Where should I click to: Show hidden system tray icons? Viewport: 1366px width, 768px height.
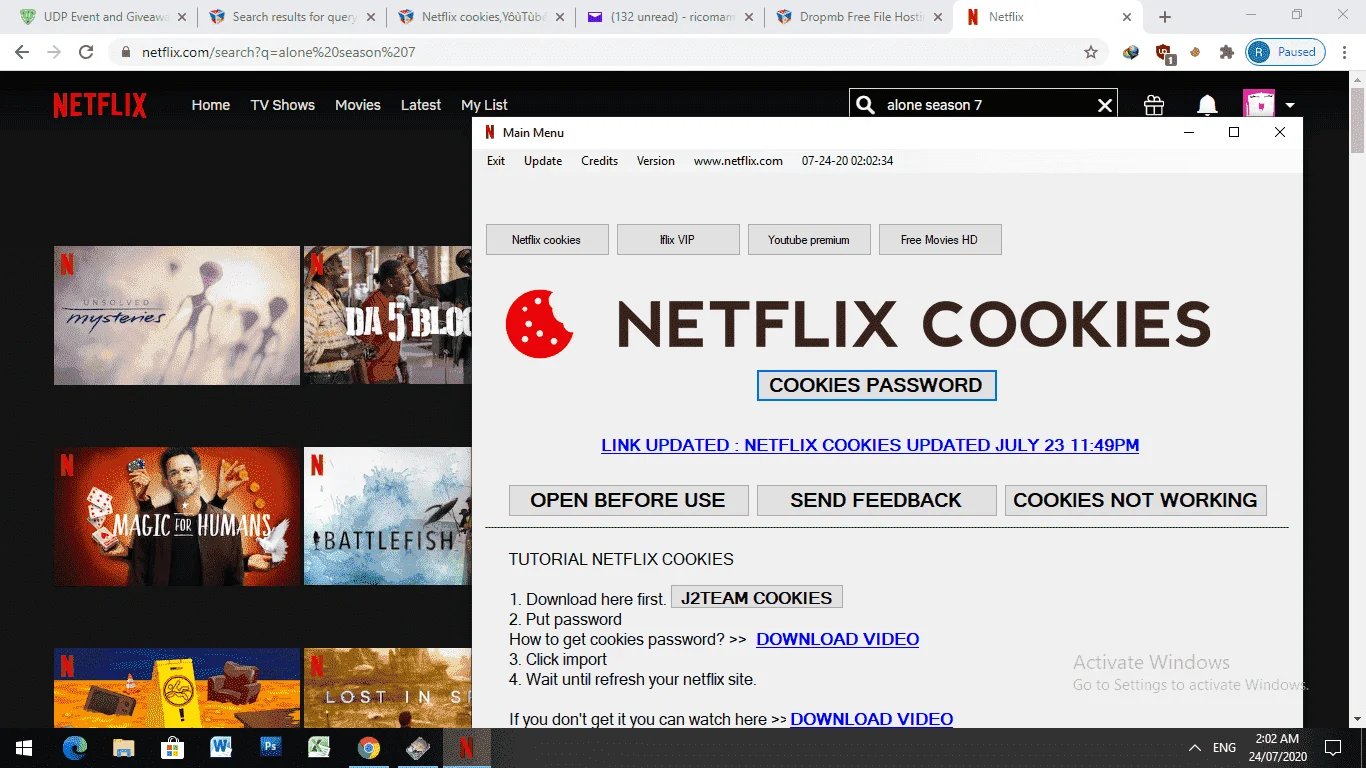pyautogui.click(x=1194, y=748)
